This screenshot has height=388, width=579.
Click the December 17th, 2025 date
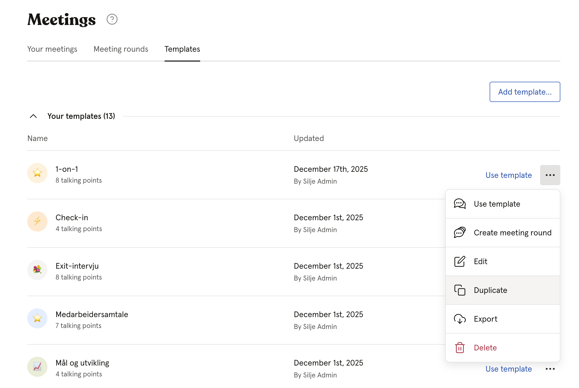pyautogui.click(x=331, y=169)
